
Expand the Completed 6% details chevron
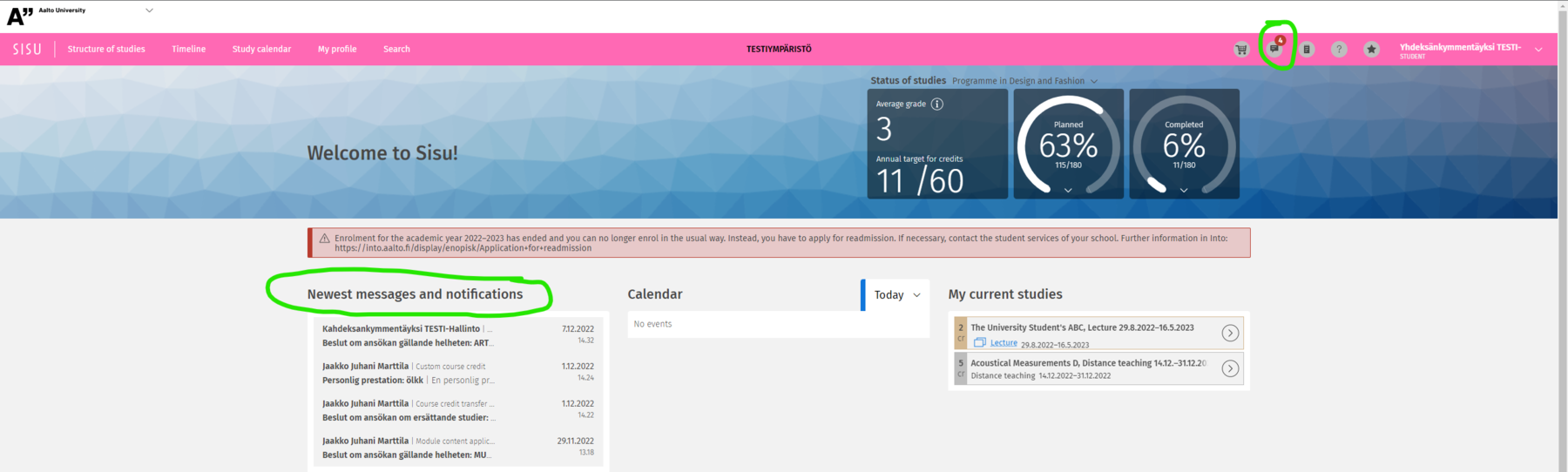coord(1184,190)
